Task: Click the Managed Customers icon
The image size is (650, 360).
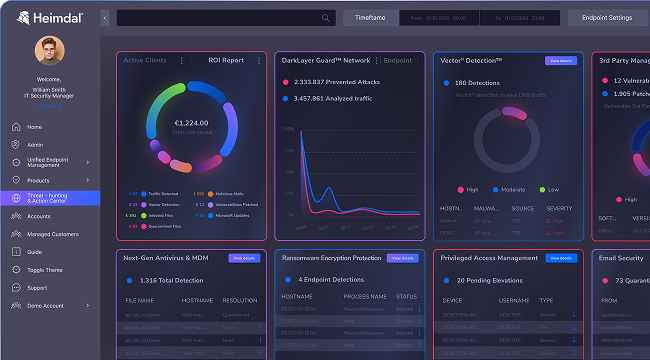Action: 16,234
